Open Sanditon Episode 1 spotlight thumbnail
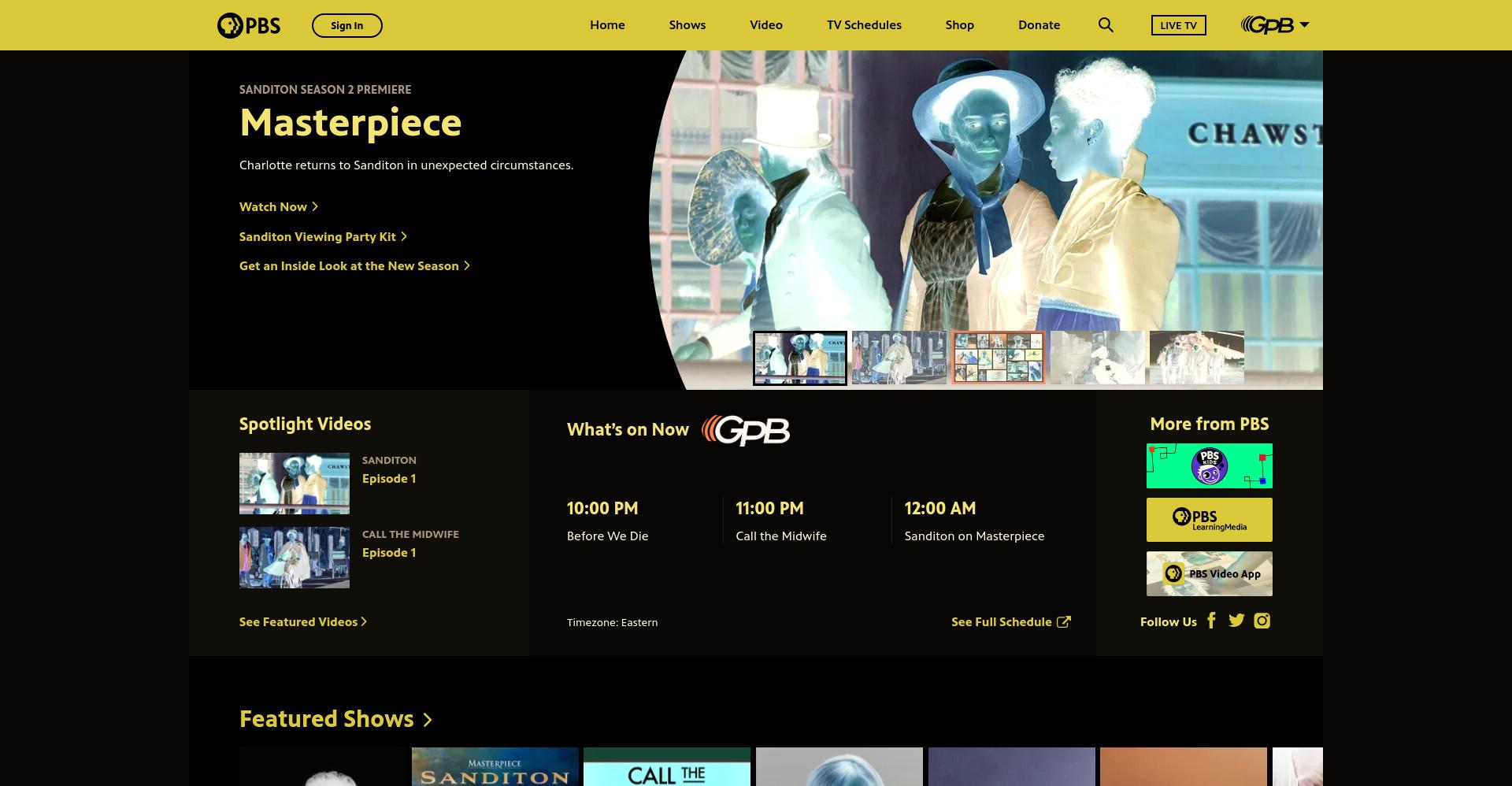Viewport: 1512px width, 786px height. 295,484
